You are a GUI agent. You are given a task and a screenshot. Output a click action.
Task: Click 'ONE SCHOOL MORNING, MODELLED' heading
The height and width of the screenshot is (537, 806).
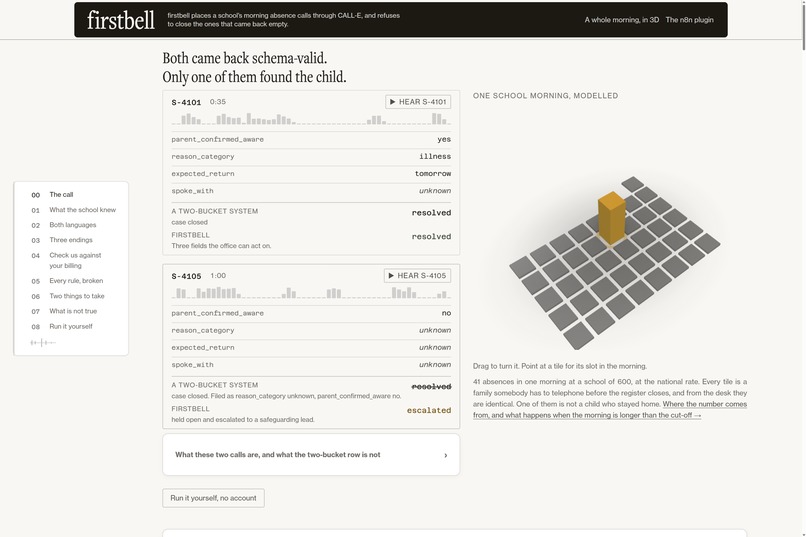[545, 96]
